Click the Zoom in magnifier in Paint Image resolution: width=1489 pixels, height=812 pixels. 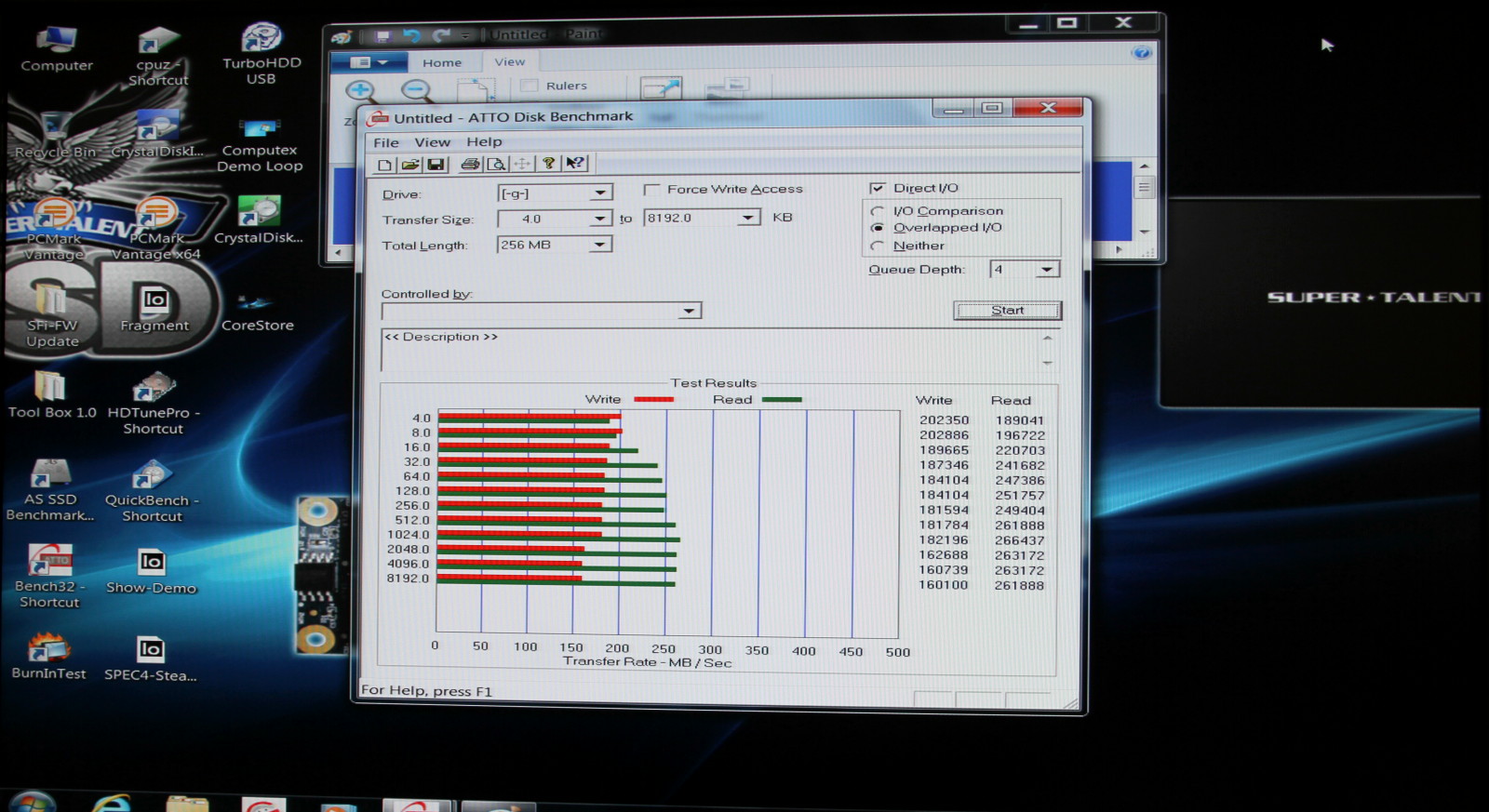(360, 90)
